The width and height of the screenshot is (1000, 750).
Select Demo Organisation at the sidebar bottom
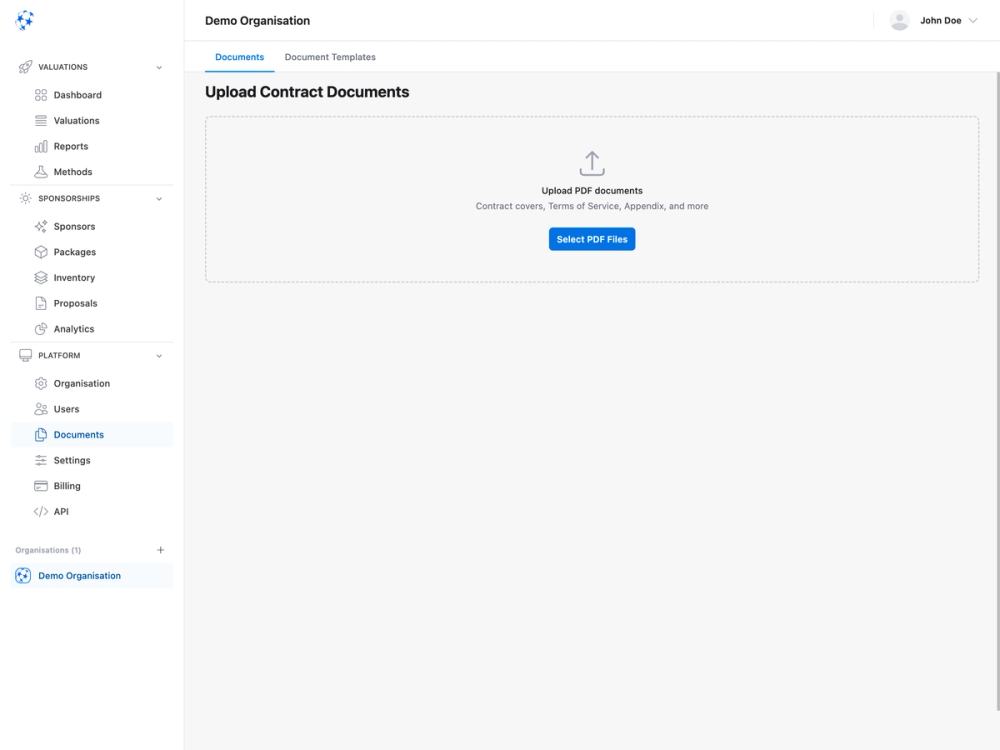coord(78,575)
